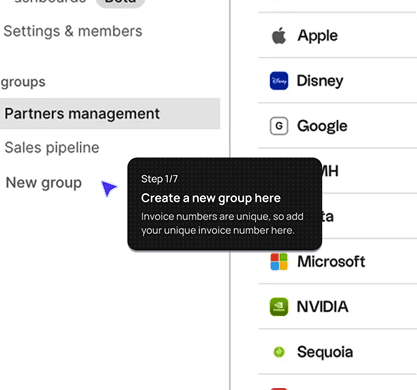Viewport: 417px width, 390px height.
Task: Open the Apple company row
Action: [x=337, y=35]
